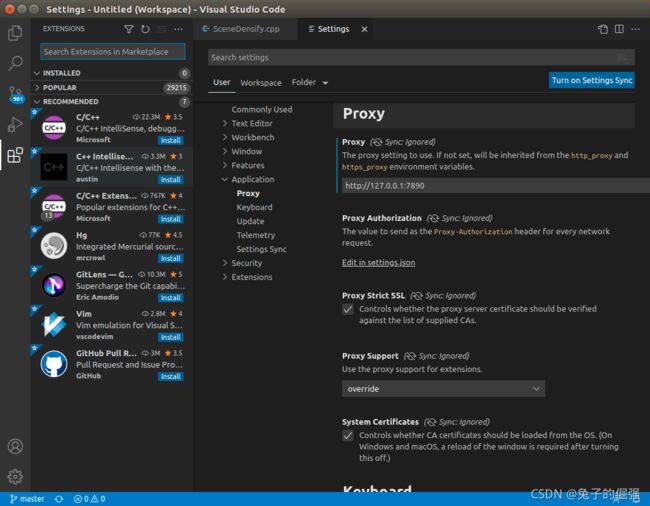Select the Hg Mercurial extension icon
Viewport: 650px width, 506px height.
tap(54, 246)
